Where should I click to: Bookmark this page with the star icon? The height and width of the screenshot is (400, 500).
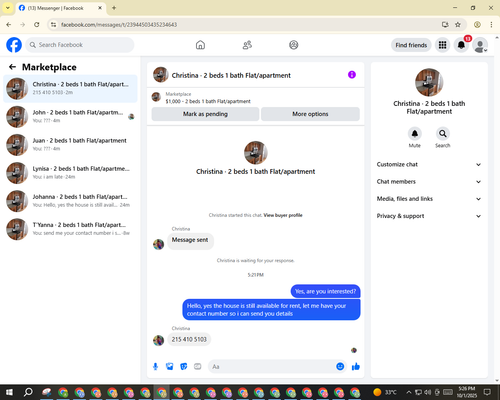point(458,25)
